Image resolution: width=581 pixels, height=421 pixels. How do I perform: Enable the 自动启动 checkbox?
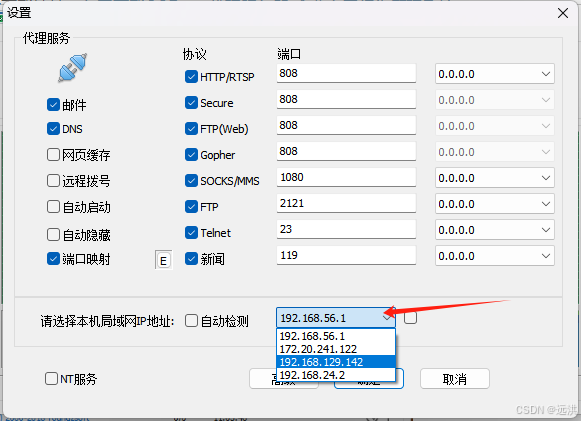click(x=53, y=207)
